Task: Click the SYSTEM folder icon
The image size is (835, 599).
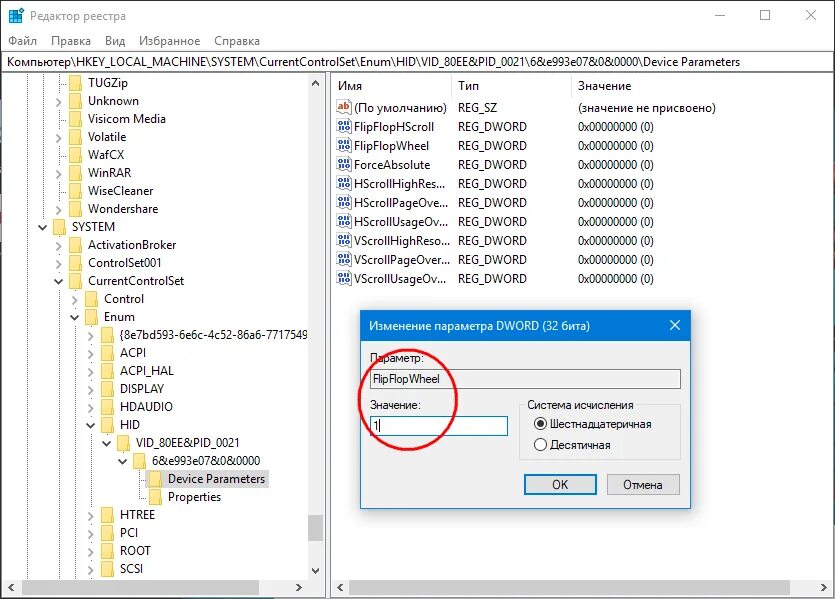Action: click(60, 227)
